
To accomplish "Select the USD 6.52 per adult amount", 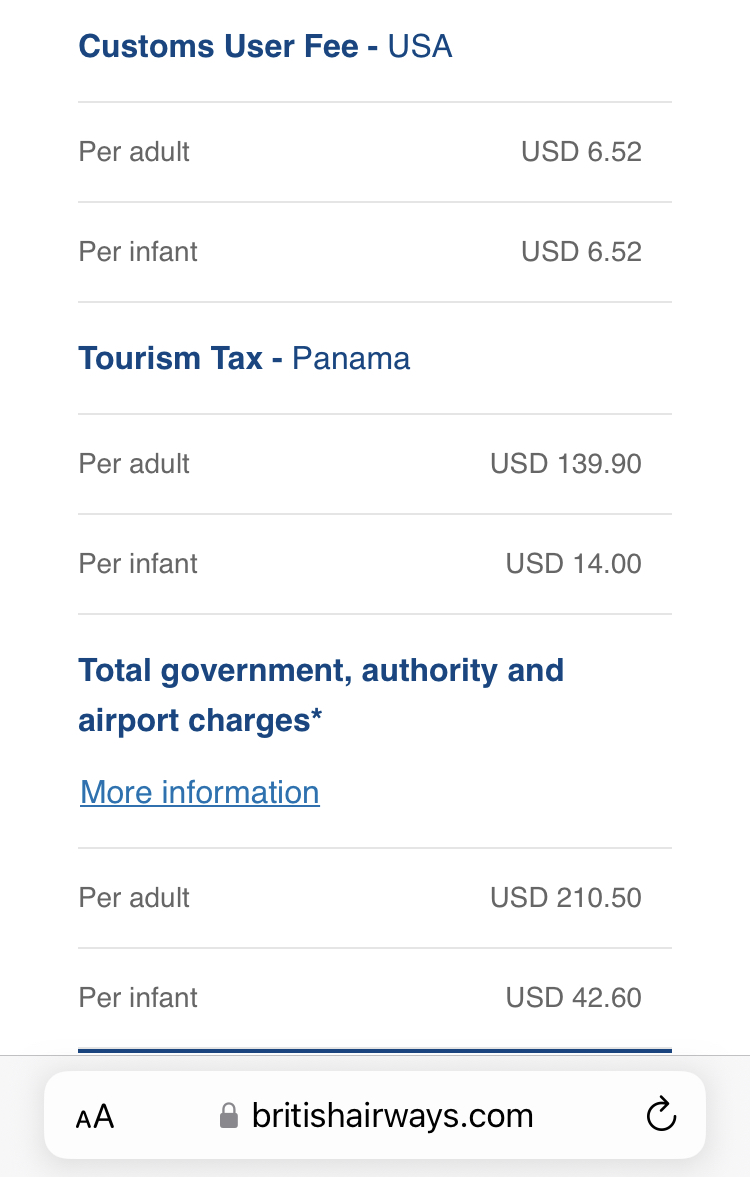I will click(x=581, y=152).
